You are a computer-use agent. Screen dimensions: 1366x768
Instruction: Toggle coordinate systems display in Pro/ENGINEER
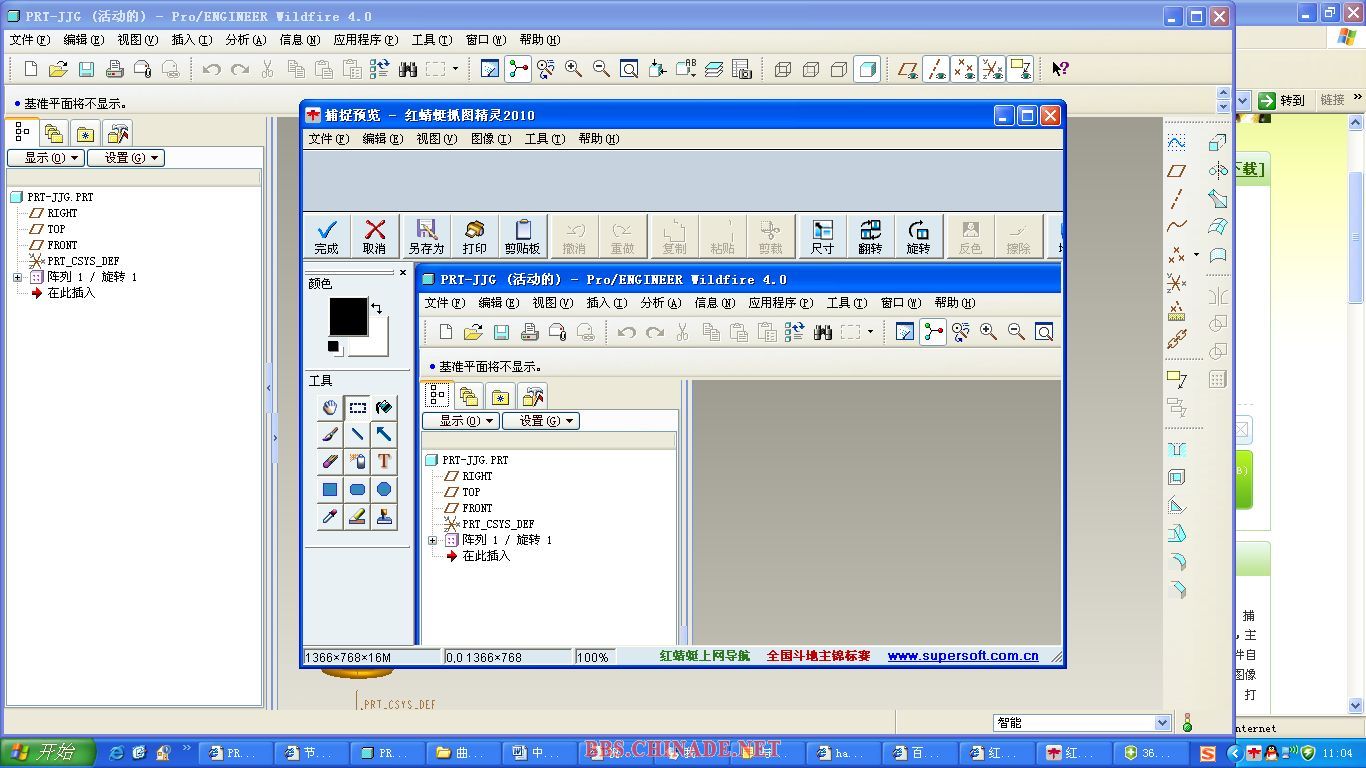(992, 69)
